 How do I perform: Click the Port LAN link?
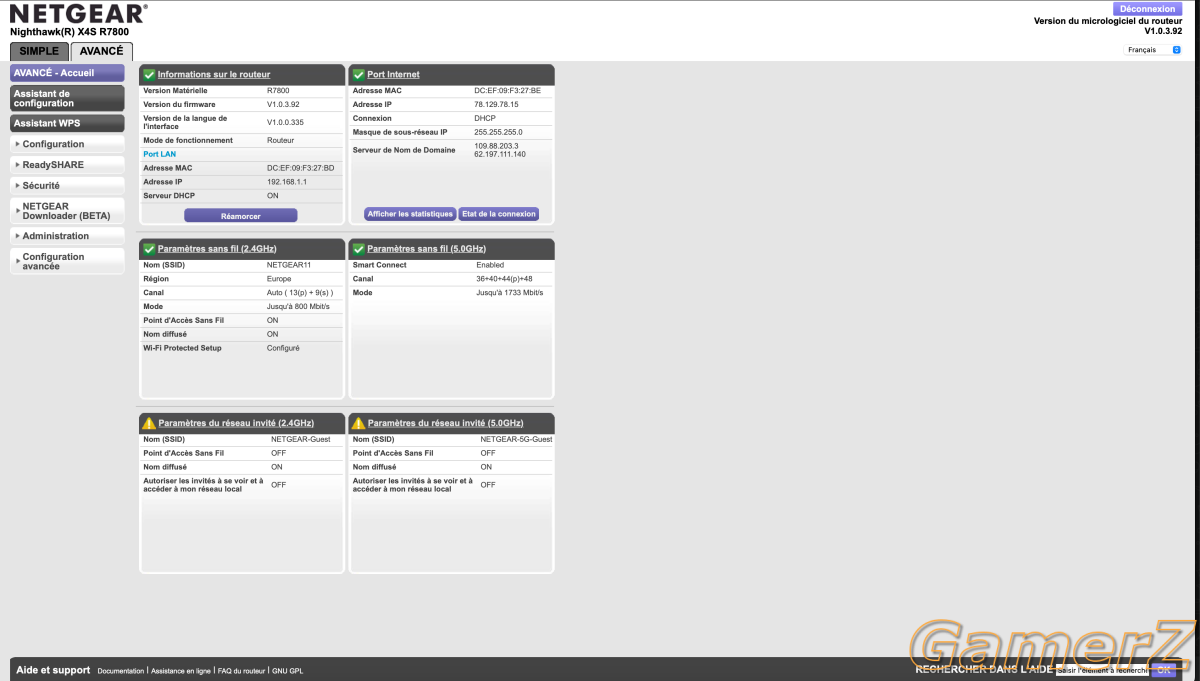(x=159, y=155)
